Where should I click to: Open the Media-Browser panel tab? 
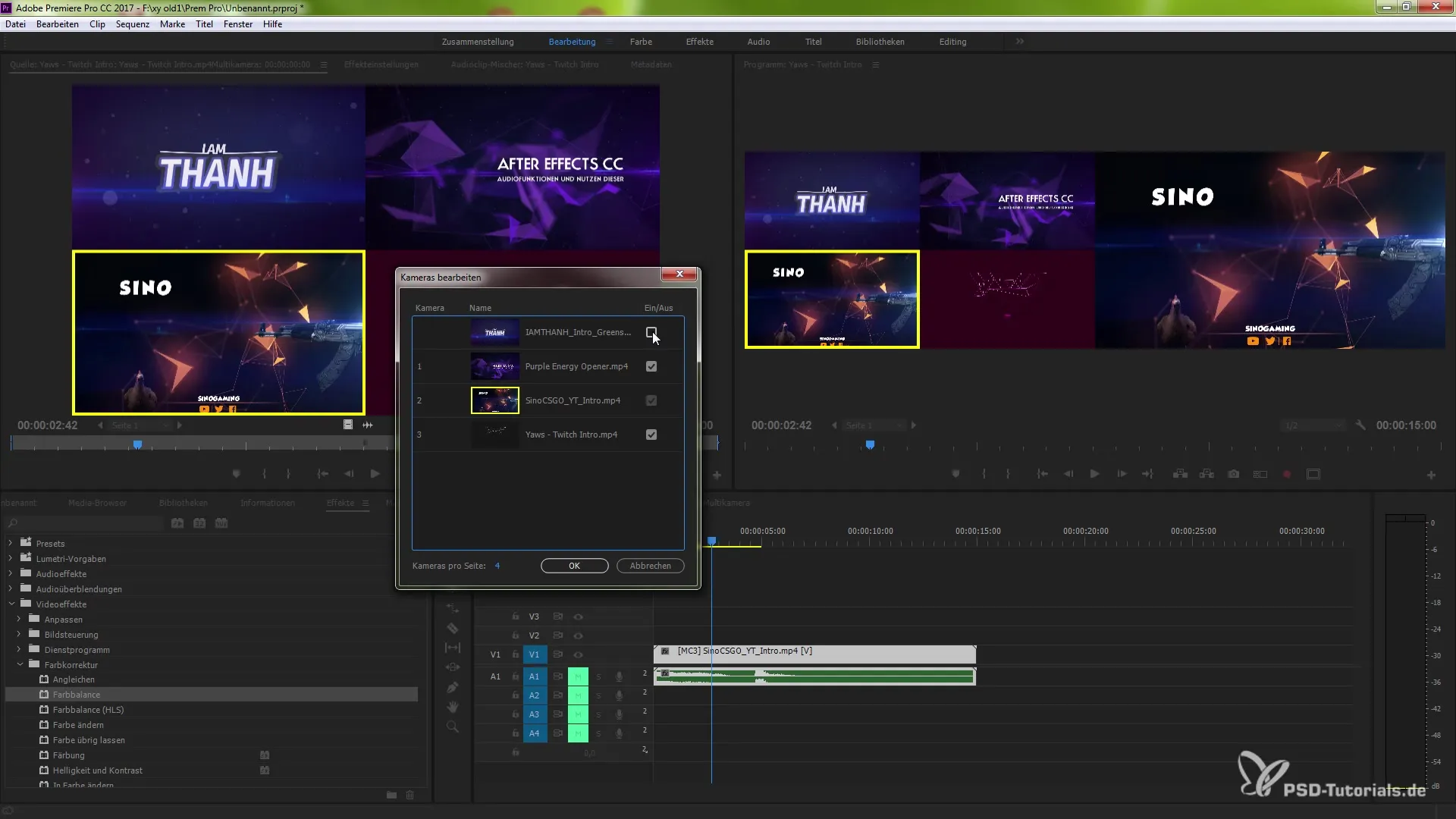pos(97,503)
